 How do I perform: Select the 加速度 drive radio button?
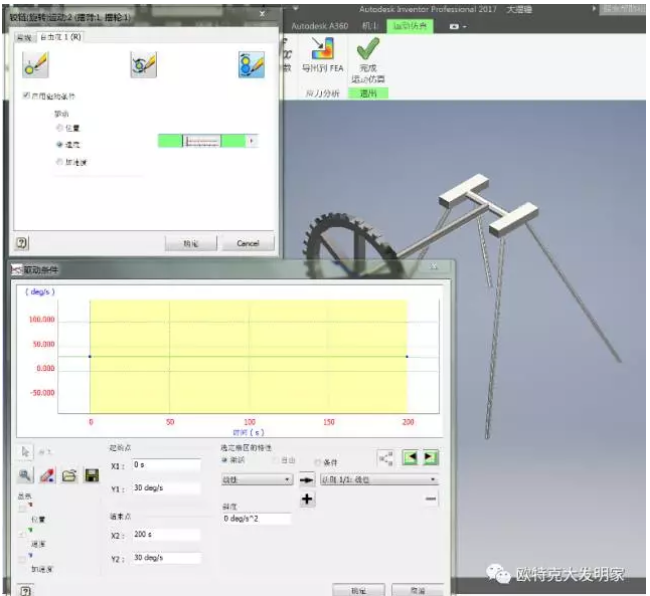click(x=59, y=162)
